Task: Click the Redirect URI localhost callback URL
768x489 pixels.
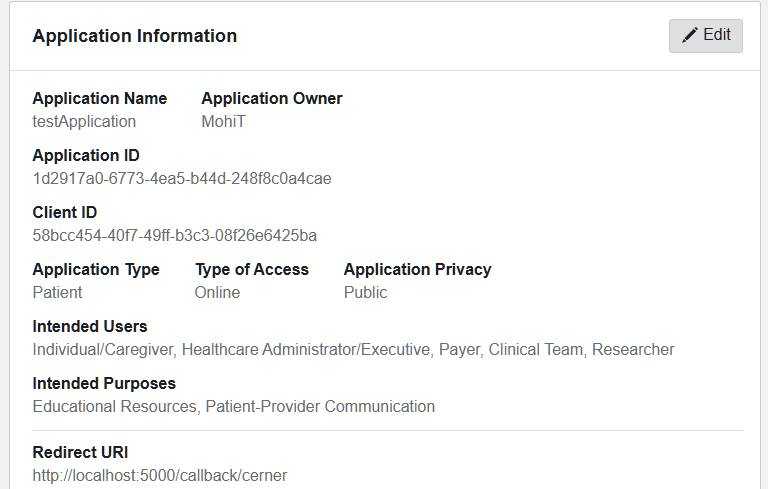Action: click(160, 475)
